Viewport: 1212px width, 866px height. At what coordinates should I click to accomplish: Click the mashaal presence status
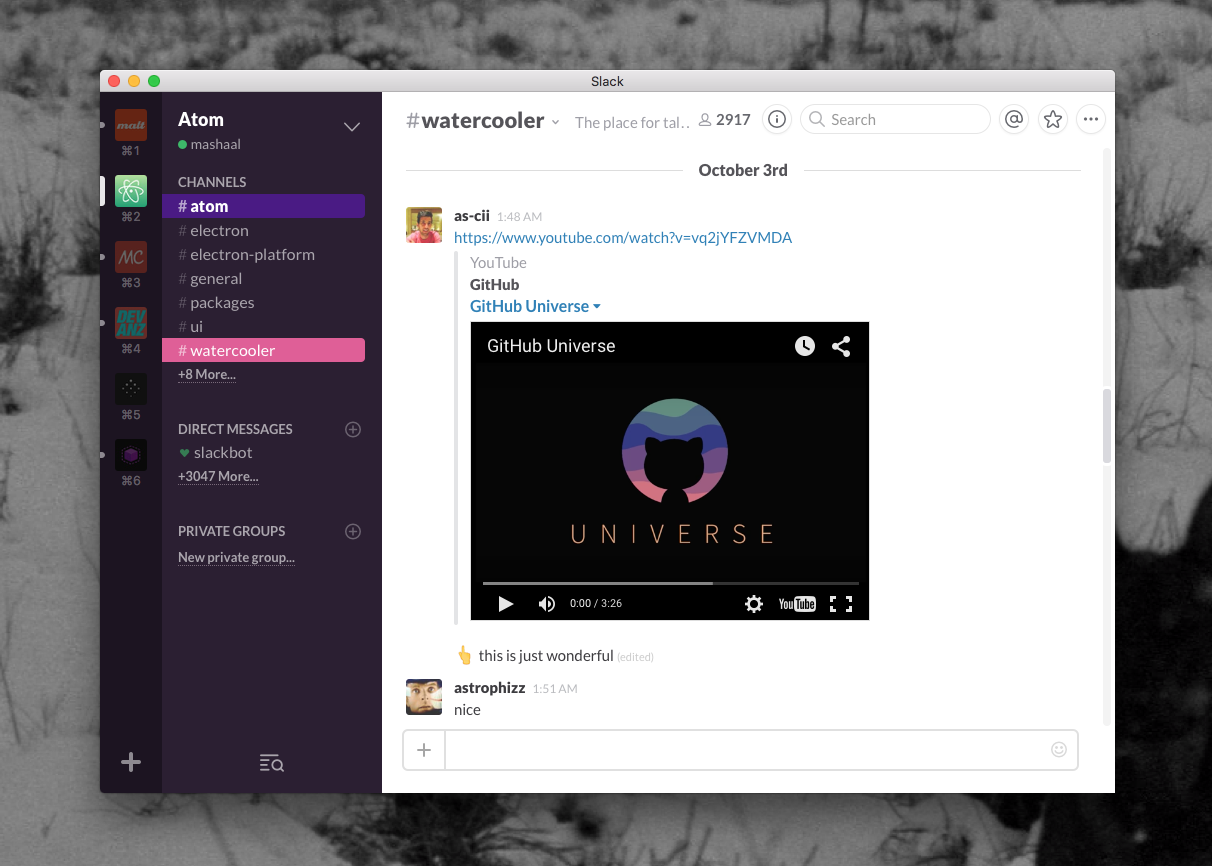point(209,144)
